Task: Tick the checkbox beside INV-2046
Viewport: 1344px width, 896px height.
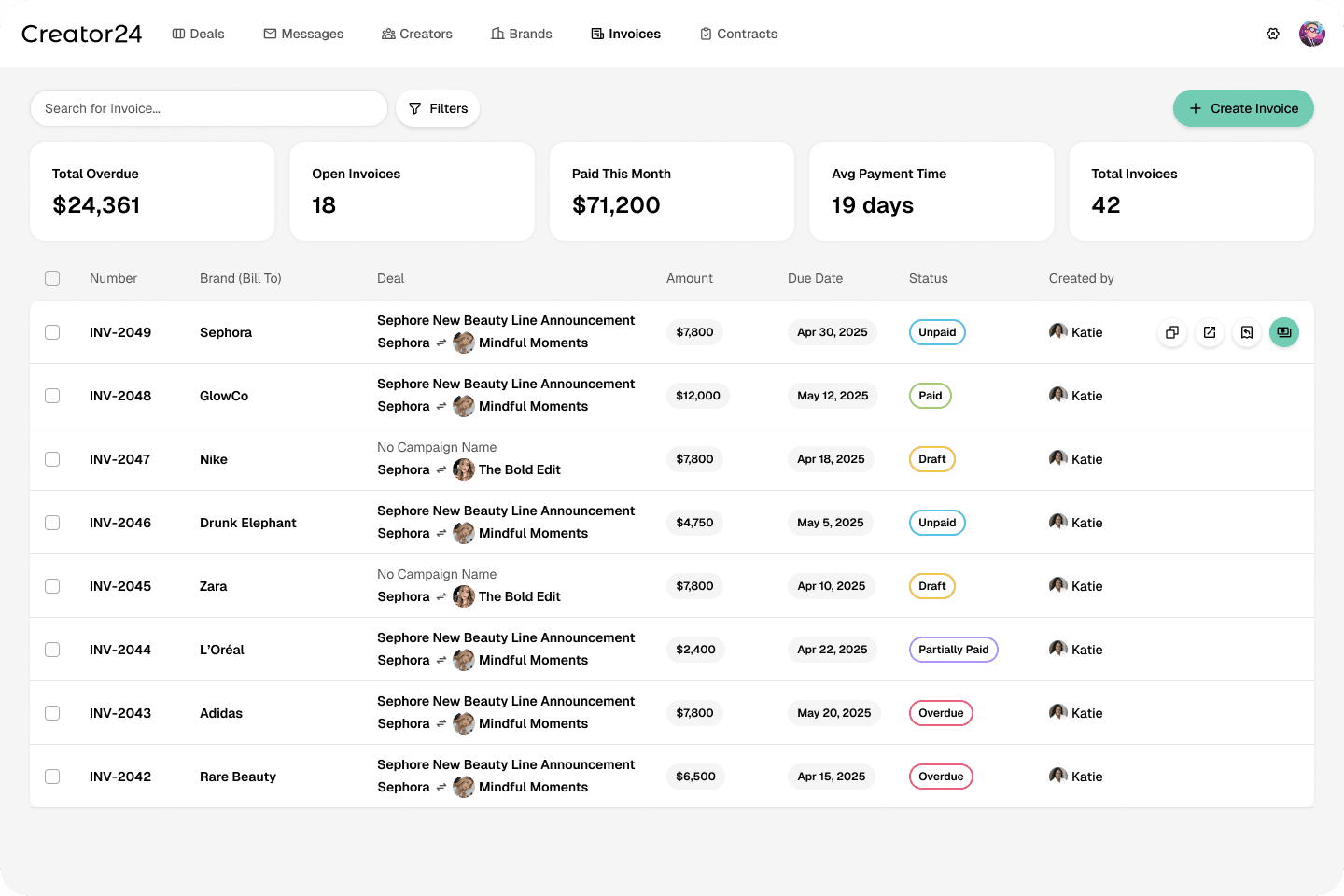Action: click(52, 523)
